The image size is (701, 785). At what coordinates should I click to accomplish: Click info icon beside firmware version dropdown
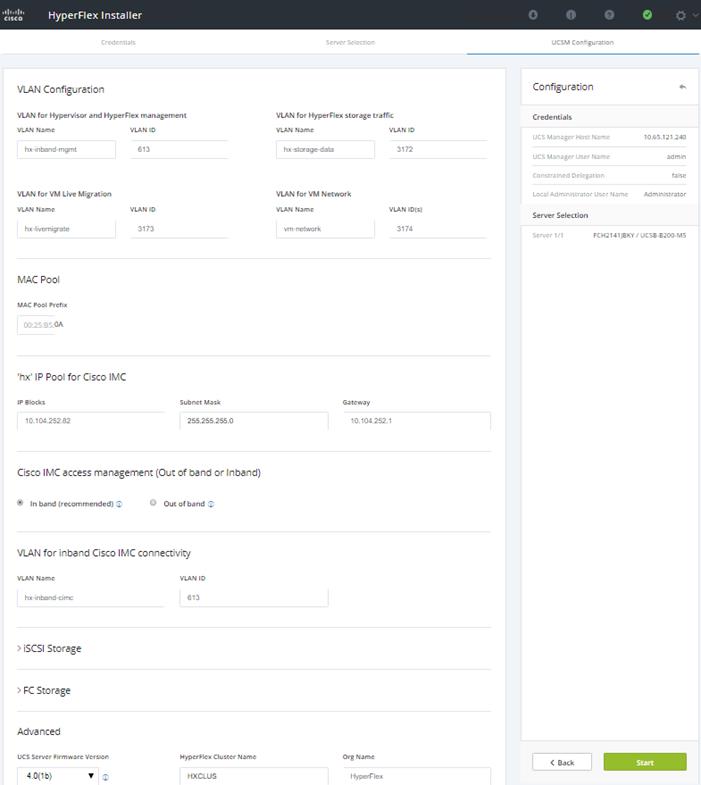pyautogui.click(x=105, y=777)
